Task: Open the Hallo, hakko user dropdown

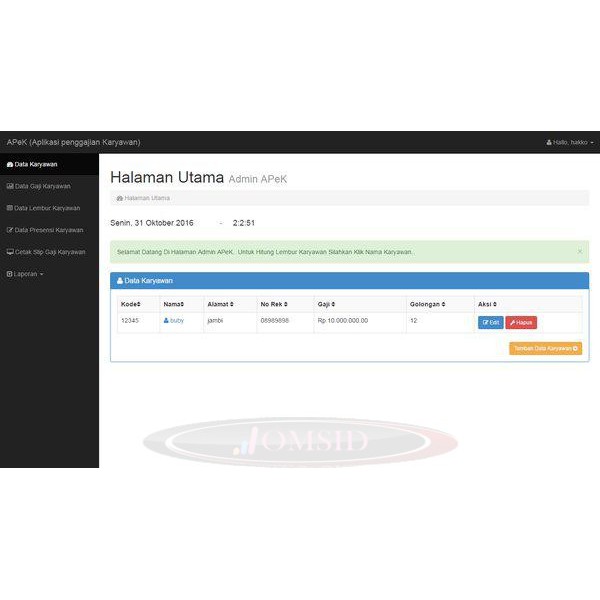Action: point(570,142)
